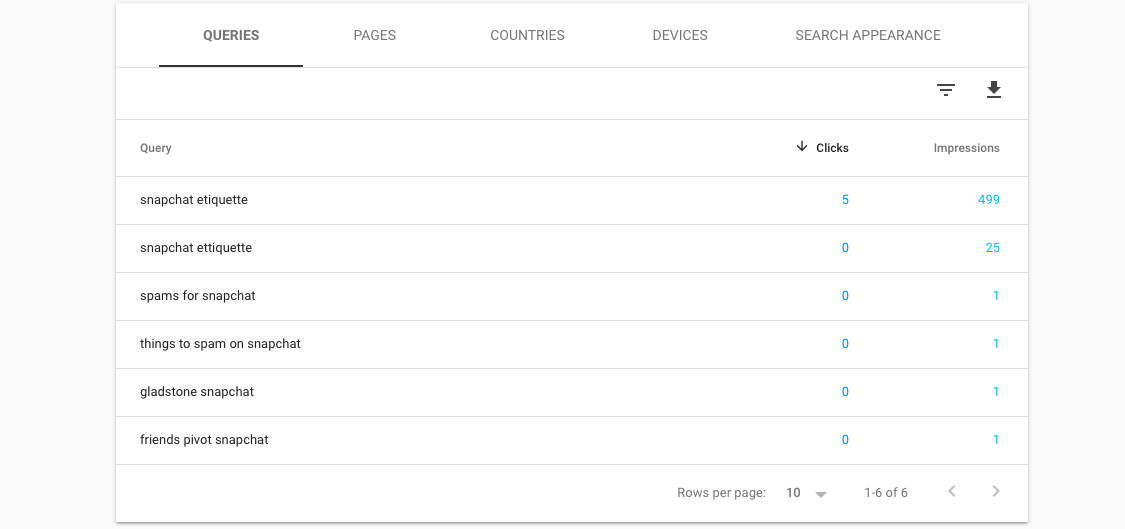The image size is (1125, 529).
Task: Click impressions value for 'friends pivot snapchat'
Action: (x=996, y=440)
